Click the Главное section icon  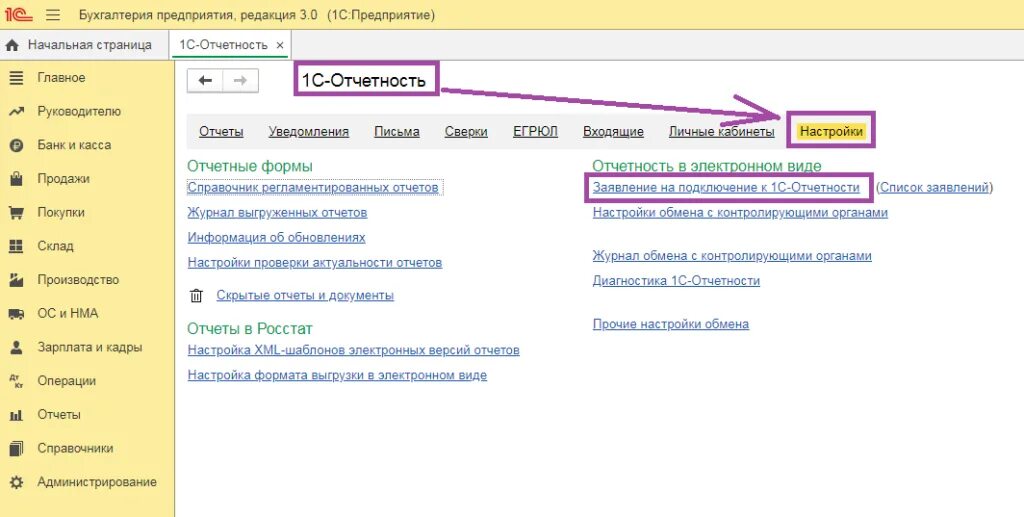tap(16, 78)
